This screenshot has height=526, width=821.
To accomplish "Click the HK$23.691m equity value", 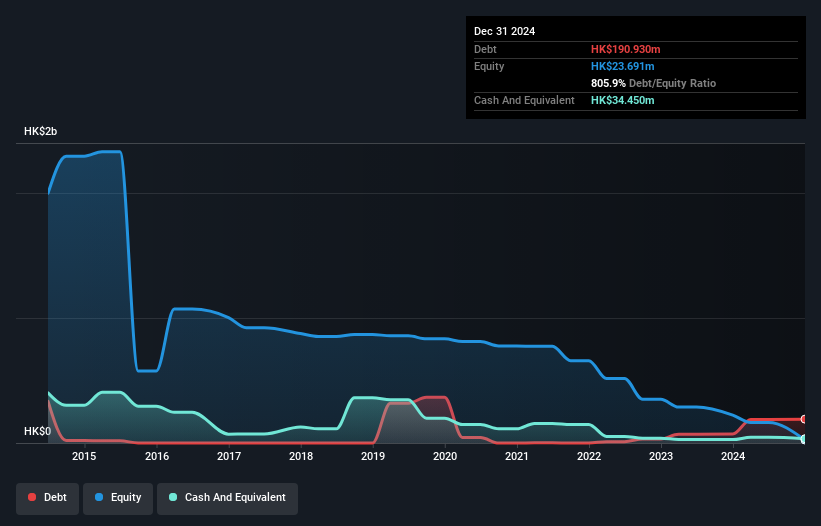I will click(623, 66).
